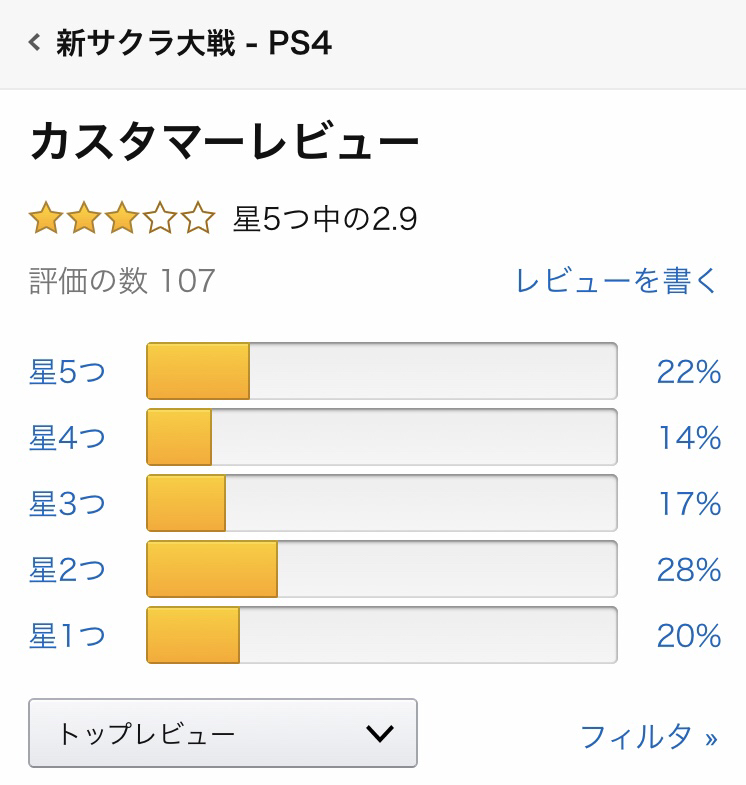Click the 28% percentage link
Image resolution: width=746 pixels, height=785 pixels.
pos(689,570)
